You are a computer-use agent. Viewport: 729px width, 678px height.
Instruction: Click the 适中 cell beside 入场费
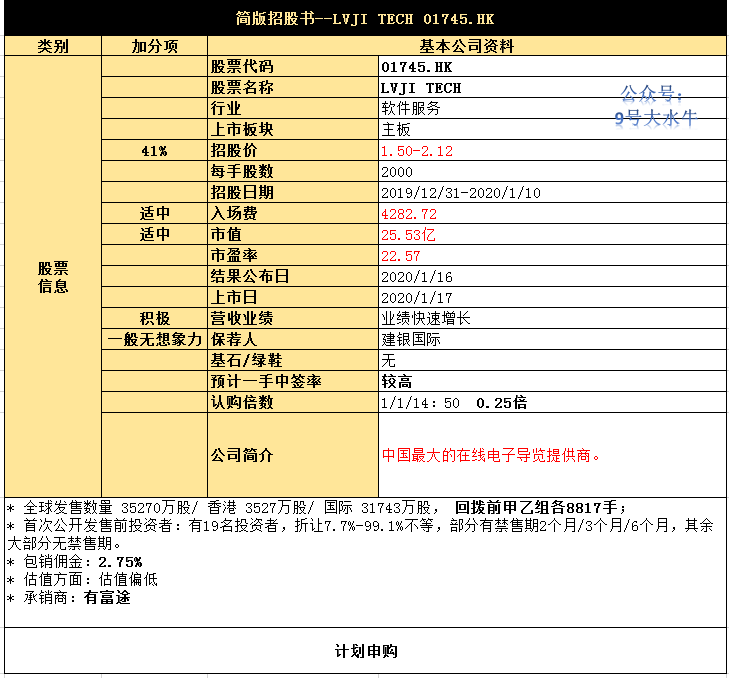pyautogui.click(x=154, y=213)
